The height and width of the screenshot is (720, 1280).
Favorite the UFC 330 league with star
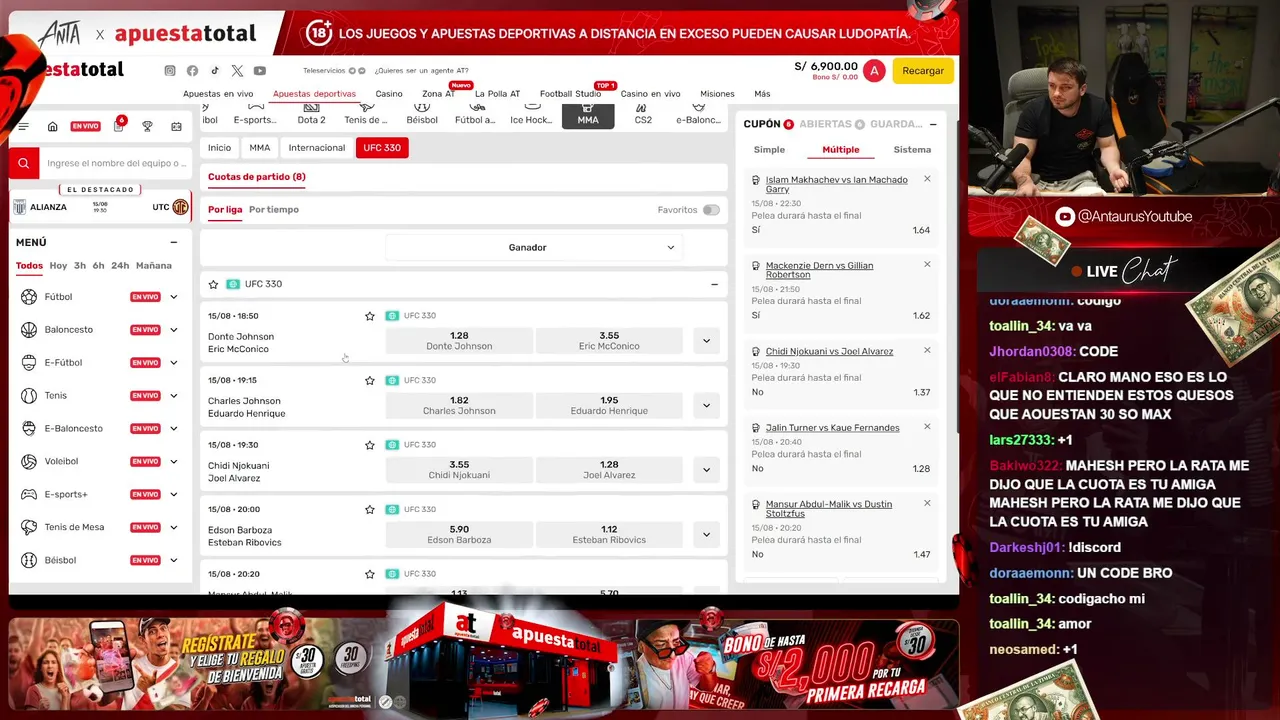pyautogui.click(x=213, y=284)
